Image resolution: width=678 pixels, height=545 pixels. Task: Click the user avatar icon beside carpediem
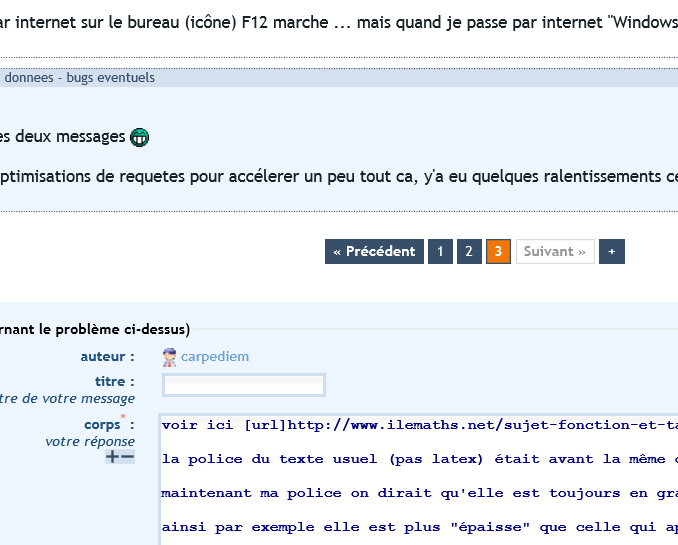click(170, 357)
